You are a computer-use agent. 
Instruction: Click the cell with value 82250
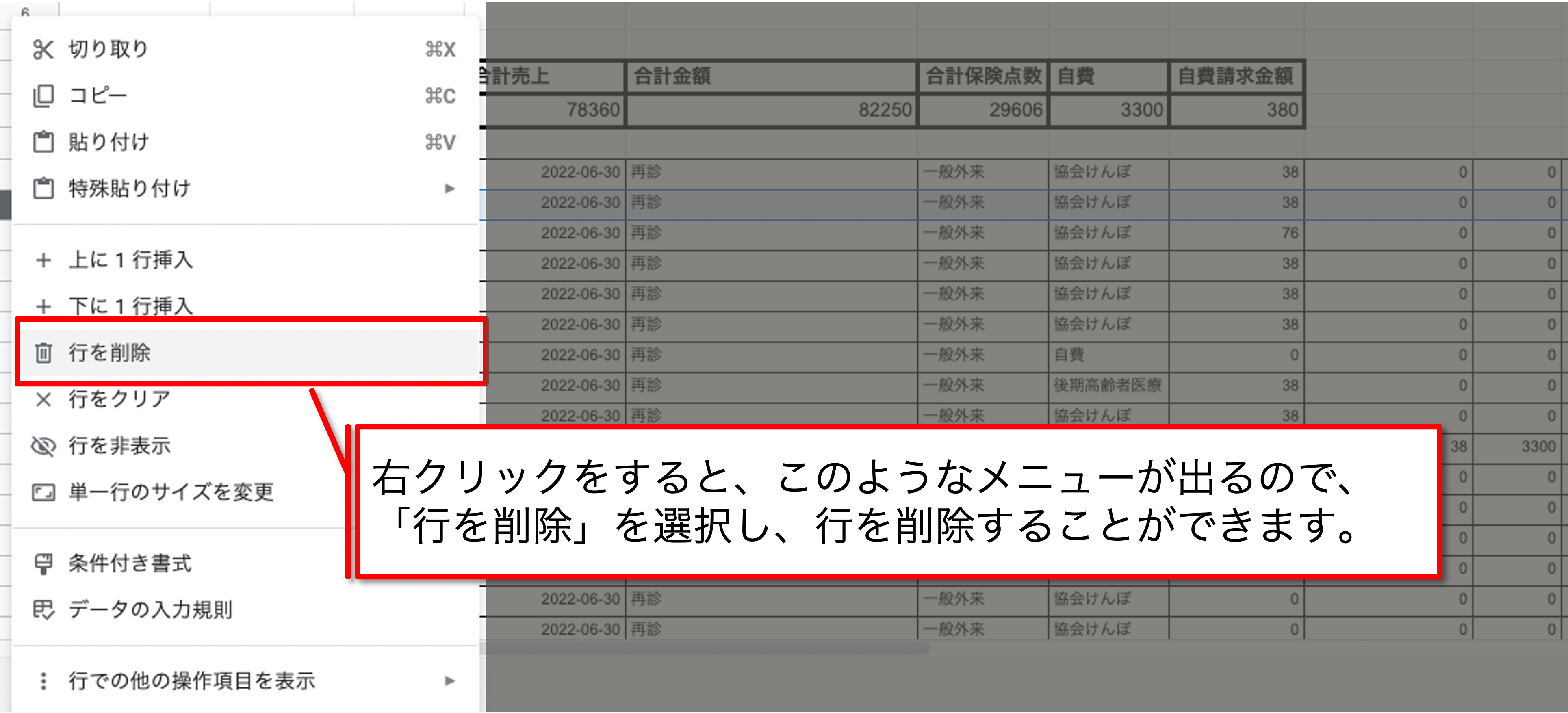pyautogui.click(x=772, y=110)
